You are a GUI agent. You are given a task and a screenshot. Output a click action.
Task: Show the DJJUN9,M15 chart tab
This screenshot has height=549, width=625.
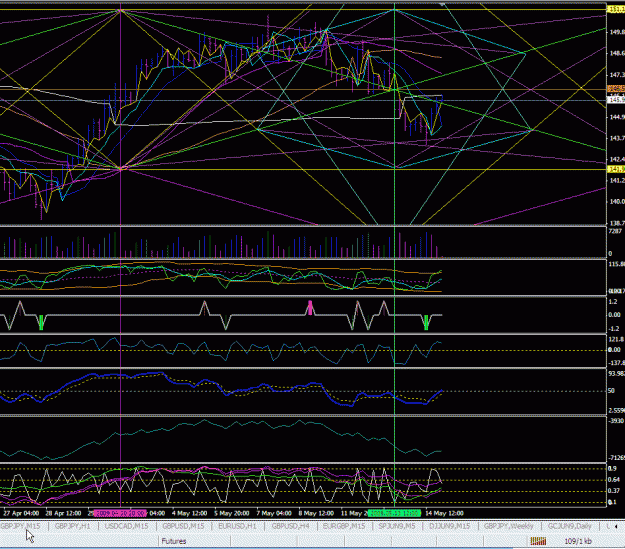[449, 526]
